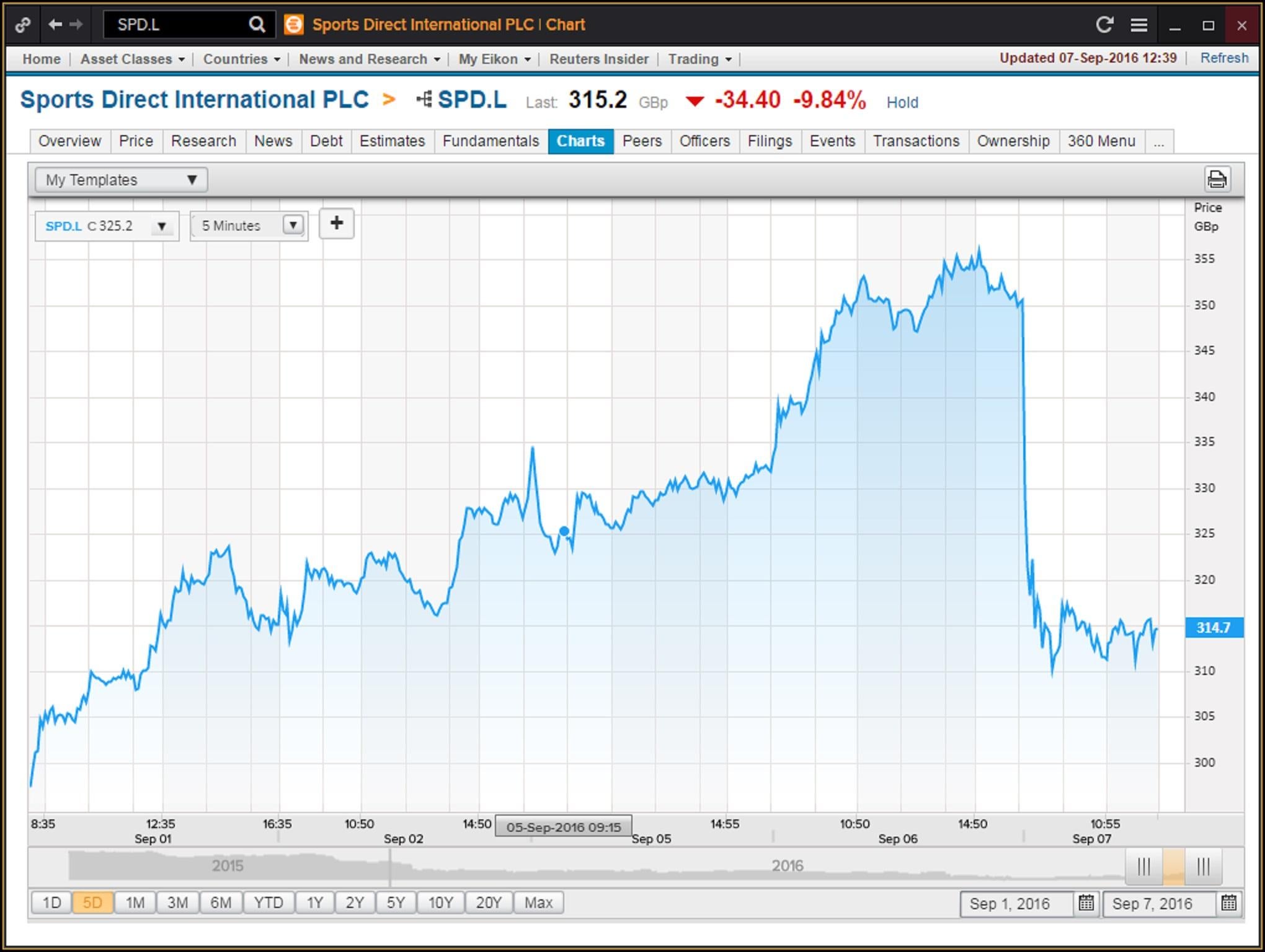1265x952 pixels.
Task: Click the Hold recommendation link
Action: [902, 102]
